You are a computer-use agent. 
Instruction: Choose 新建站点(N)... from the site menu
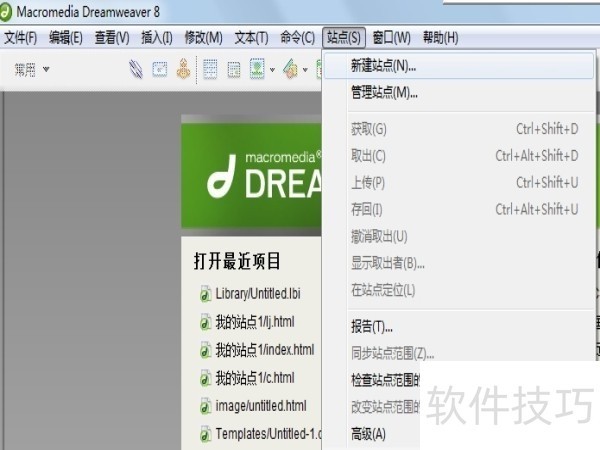459,66
